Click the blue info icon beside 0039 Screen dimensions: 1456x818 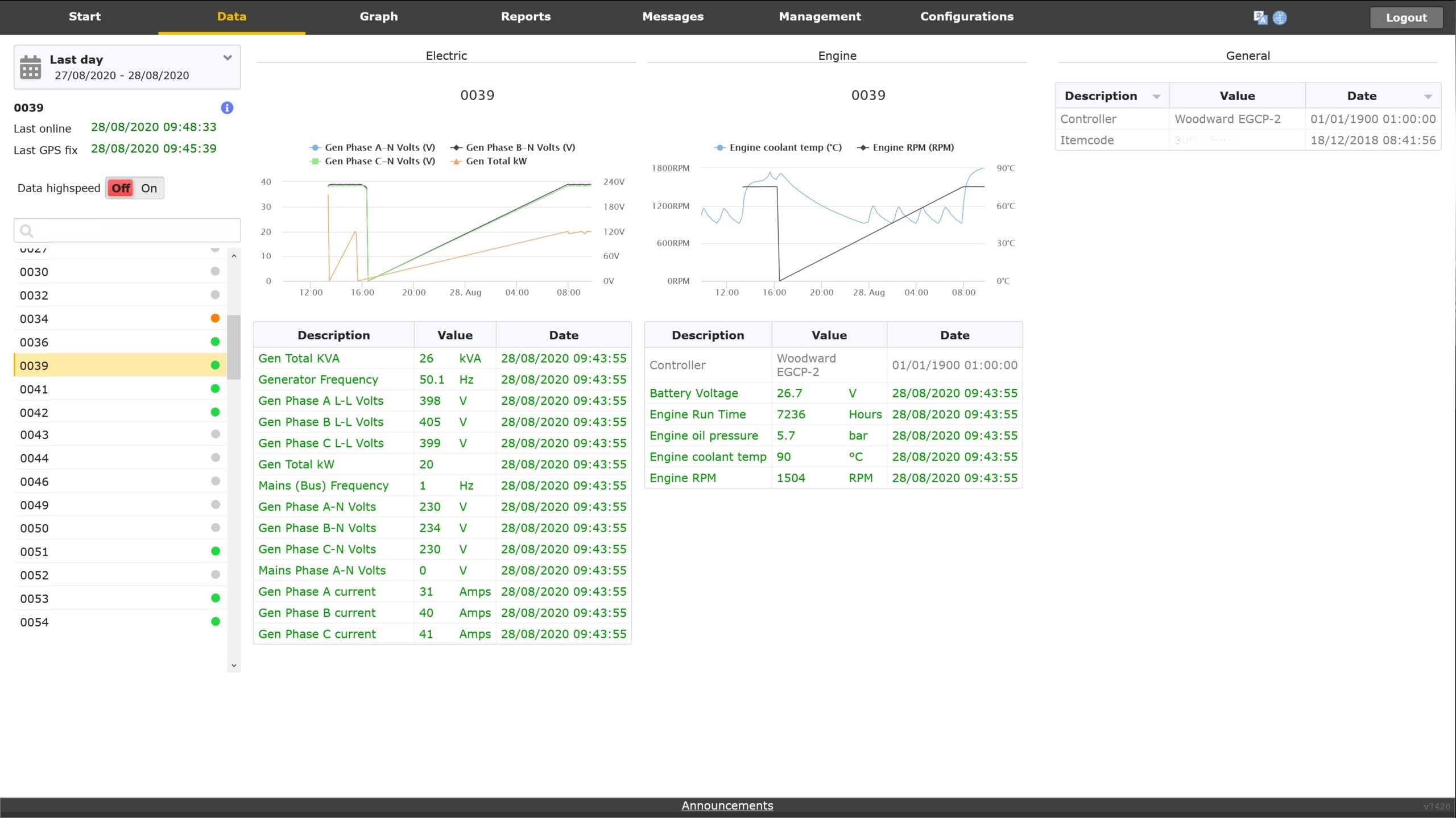(227, 107)
